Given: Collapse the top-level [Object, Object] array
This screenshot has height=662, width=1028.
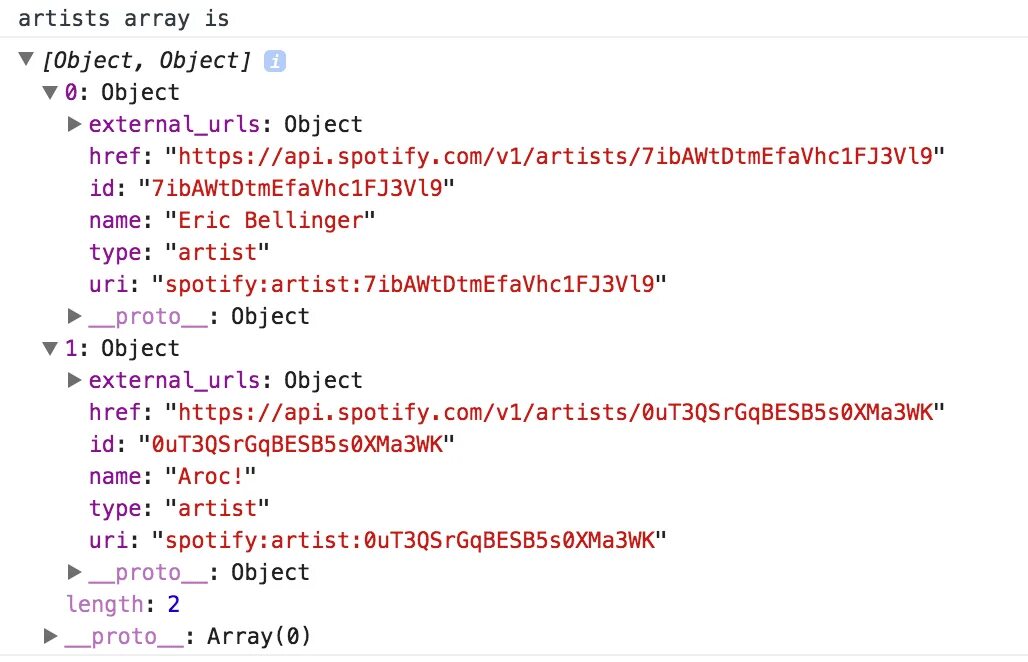Looking at the screenshot, I should [26, 60].
